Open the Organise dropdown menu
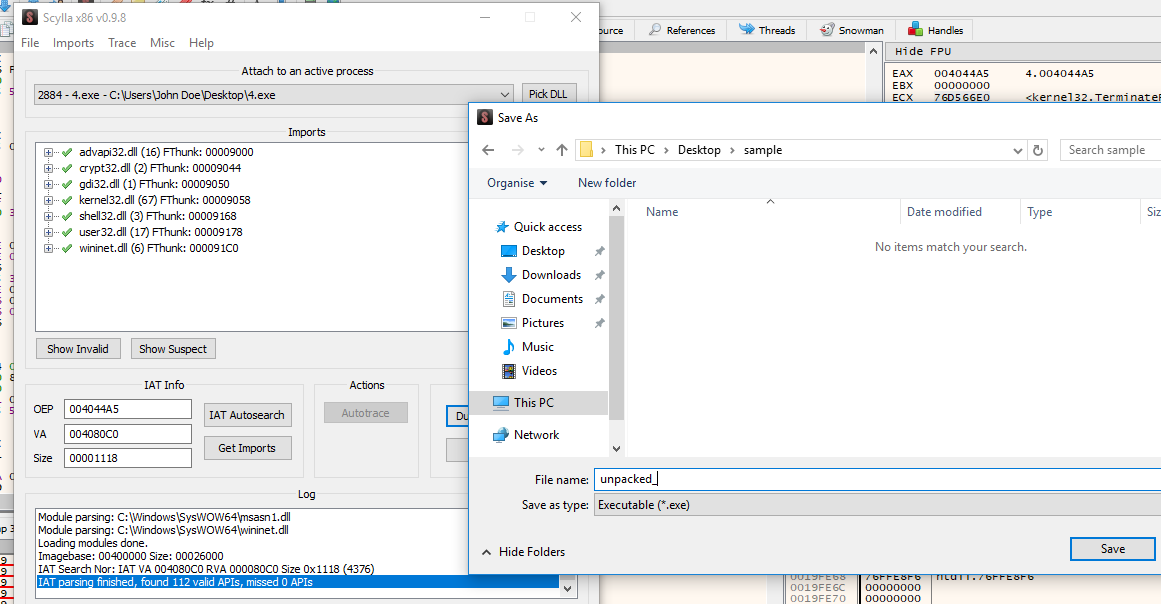This screenshot has height=604, width=1161. (517, 183)
